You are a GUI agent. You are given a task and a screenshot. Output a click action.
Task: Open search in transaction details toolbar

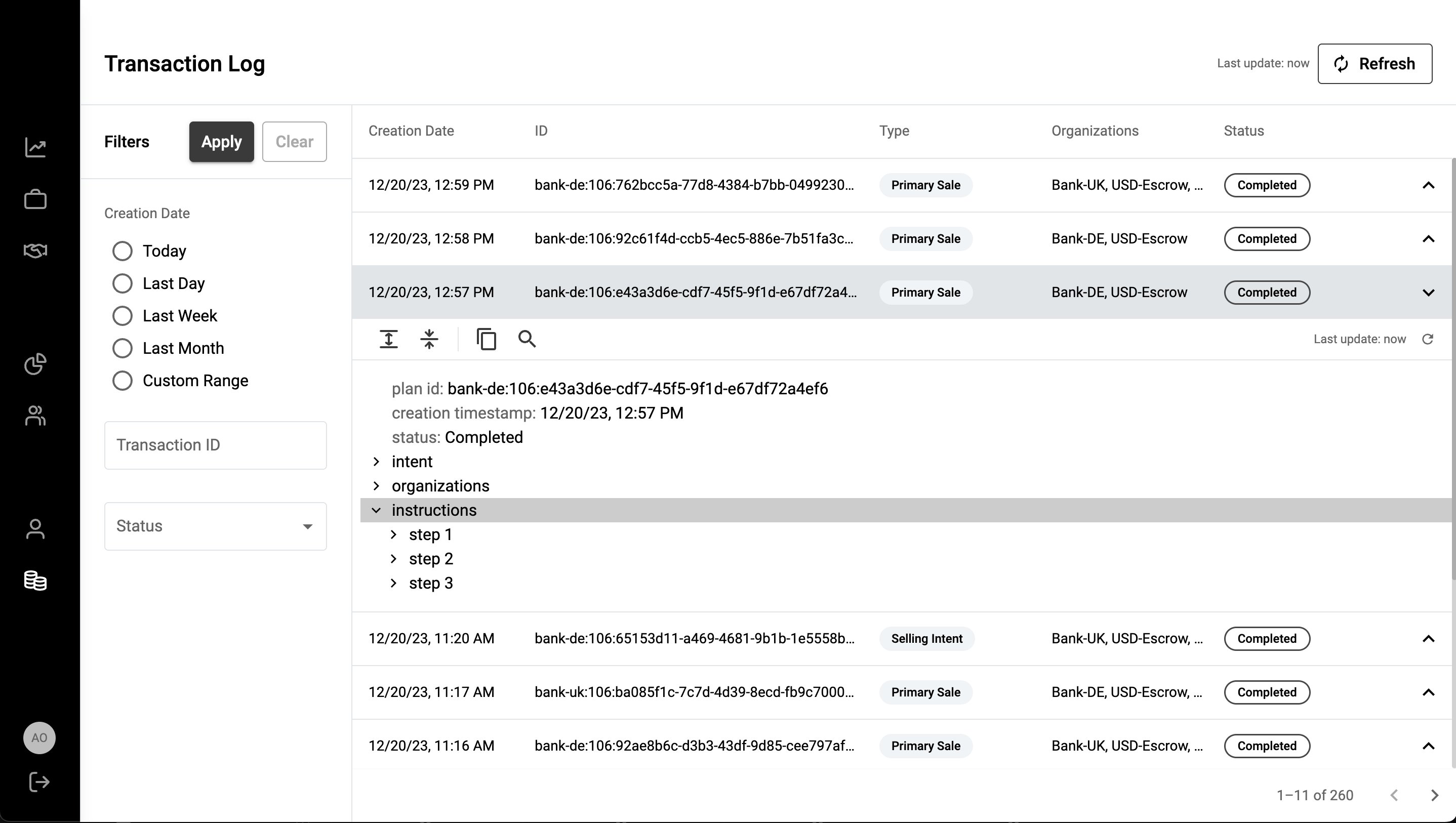(527, 339)
